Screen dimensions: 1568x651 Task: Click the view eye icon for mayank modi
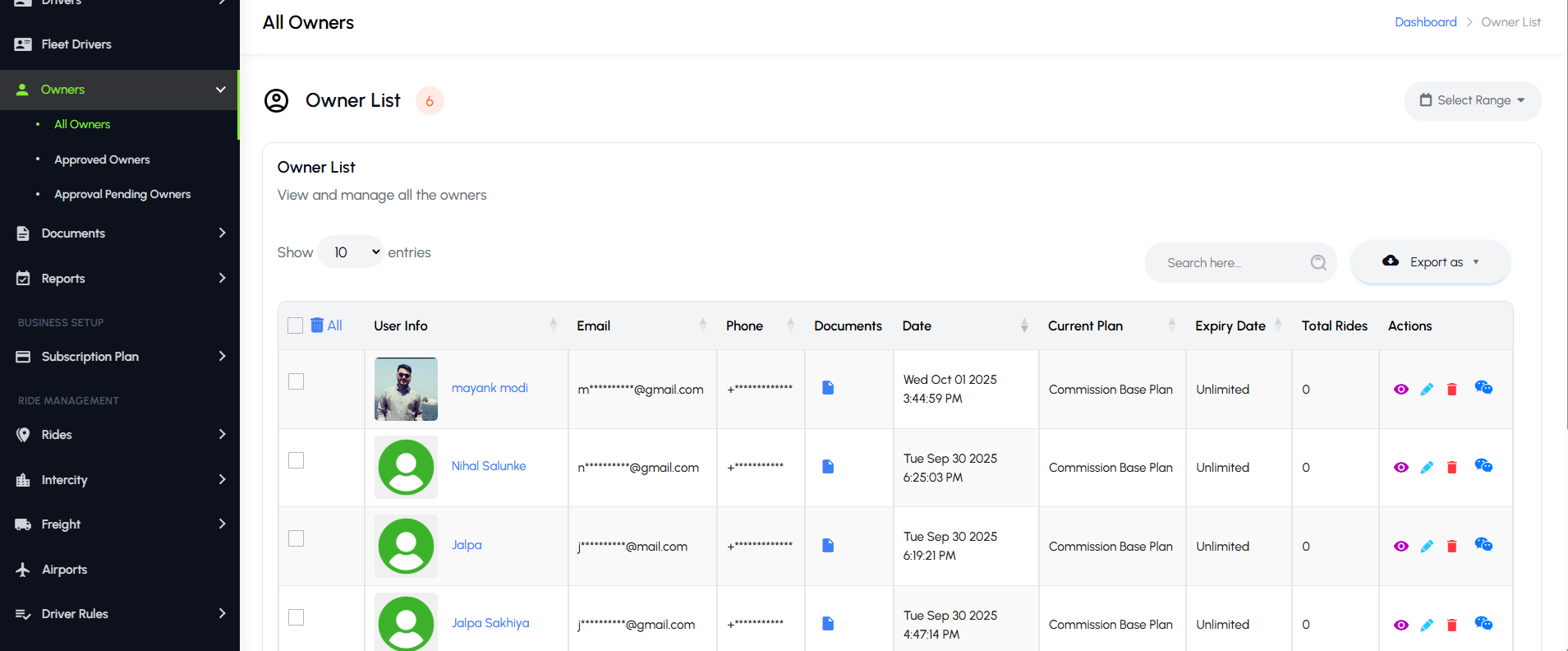pos(1400,390)
